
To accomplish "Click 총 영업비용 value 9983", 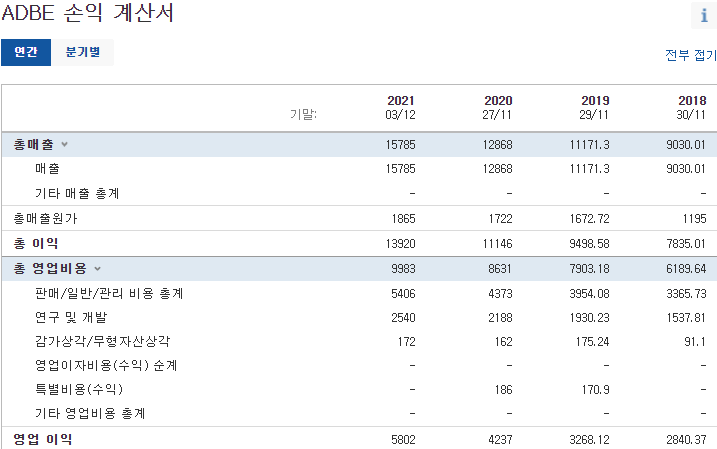I will tap(403, 268).
